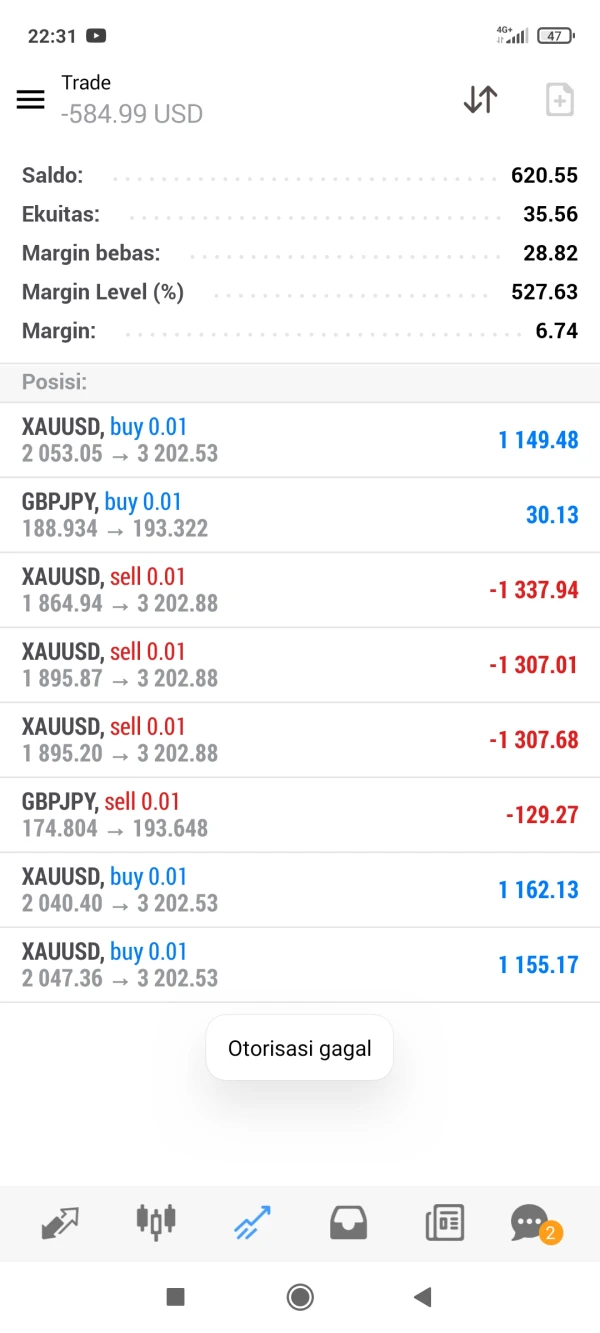The width and height of the screenshot is (600, 1333).
Task: Open Messages chat bubble with badge
Action: [532, 1222]
